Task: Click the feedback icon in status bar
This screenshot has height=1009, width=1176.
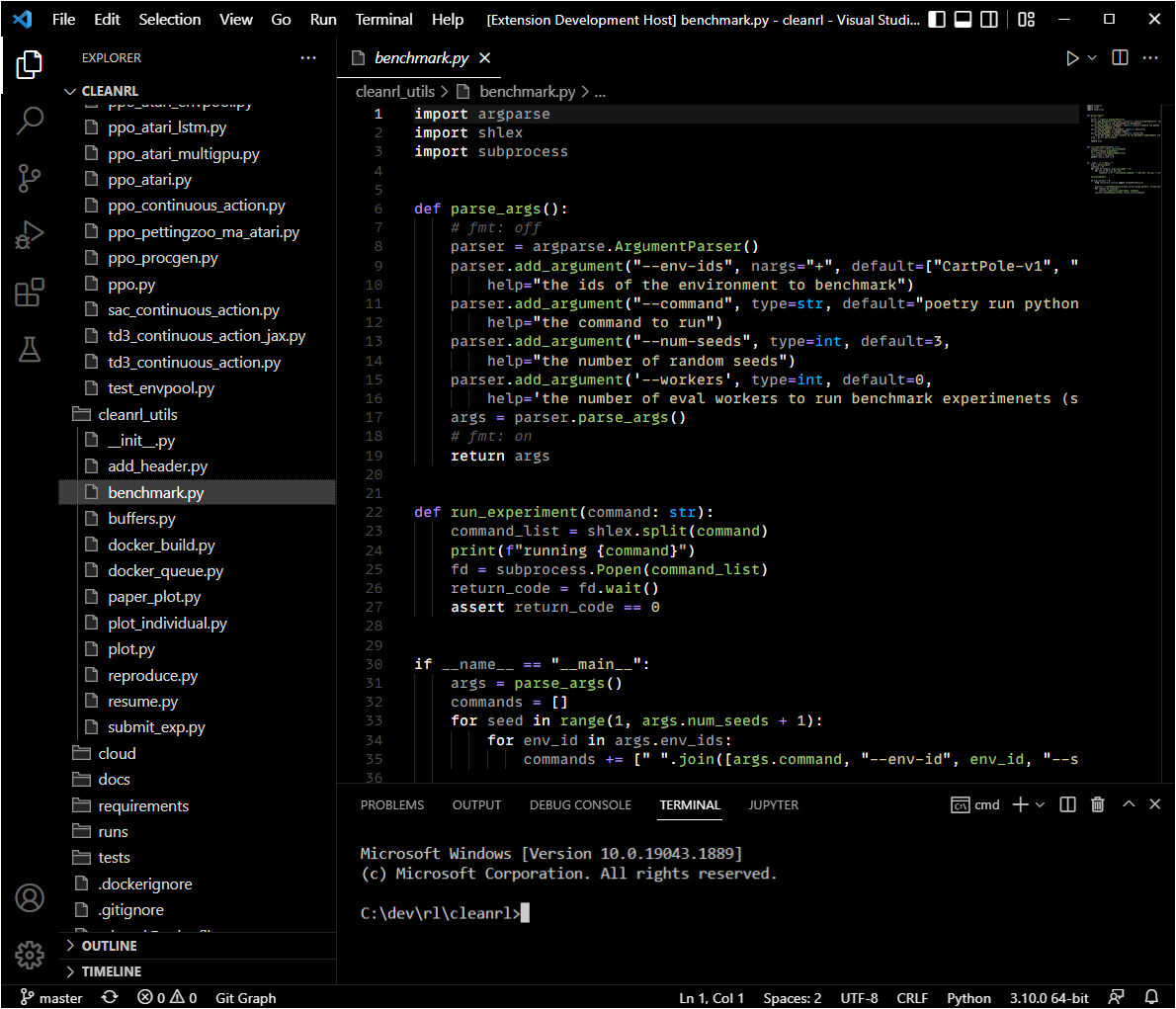Action: [1116, 998]
